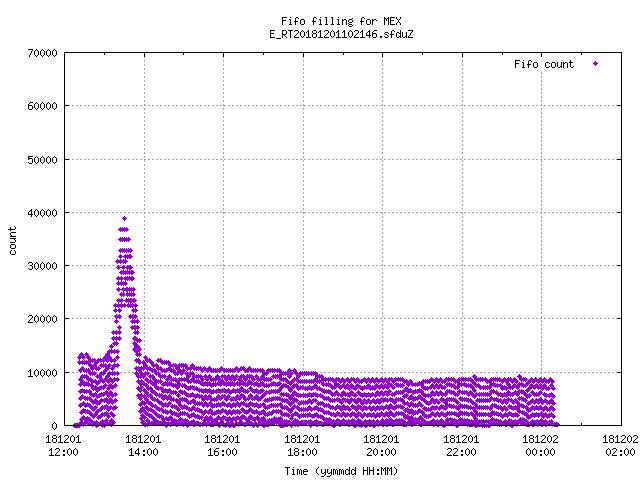640x480 pixels.
Task: Click the x-axis tick label 181201 20:00
Action: (x=381, y=446)
